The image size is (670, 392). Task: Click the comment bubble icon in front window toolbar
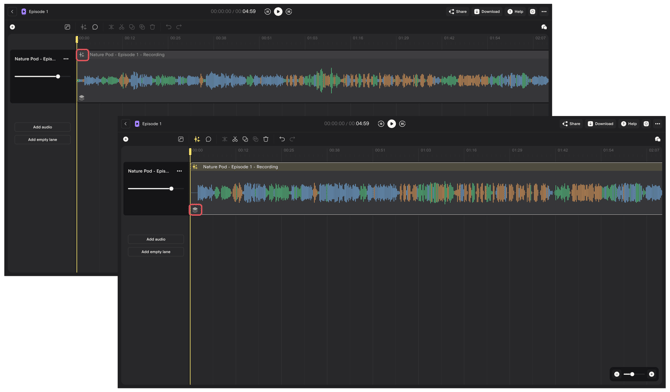(x=209, y=139)
